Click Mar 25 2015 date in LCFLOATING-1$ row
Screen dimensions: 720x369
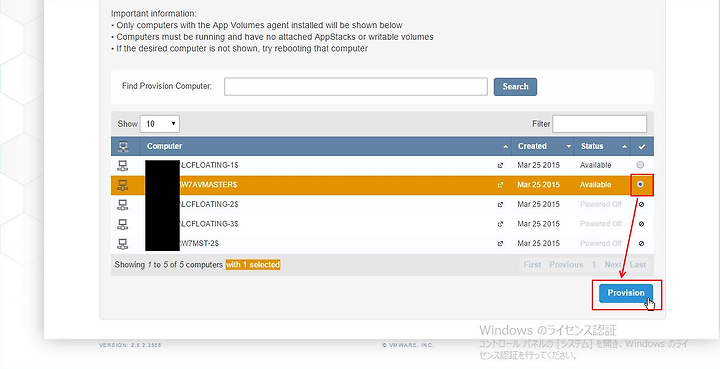539,165
